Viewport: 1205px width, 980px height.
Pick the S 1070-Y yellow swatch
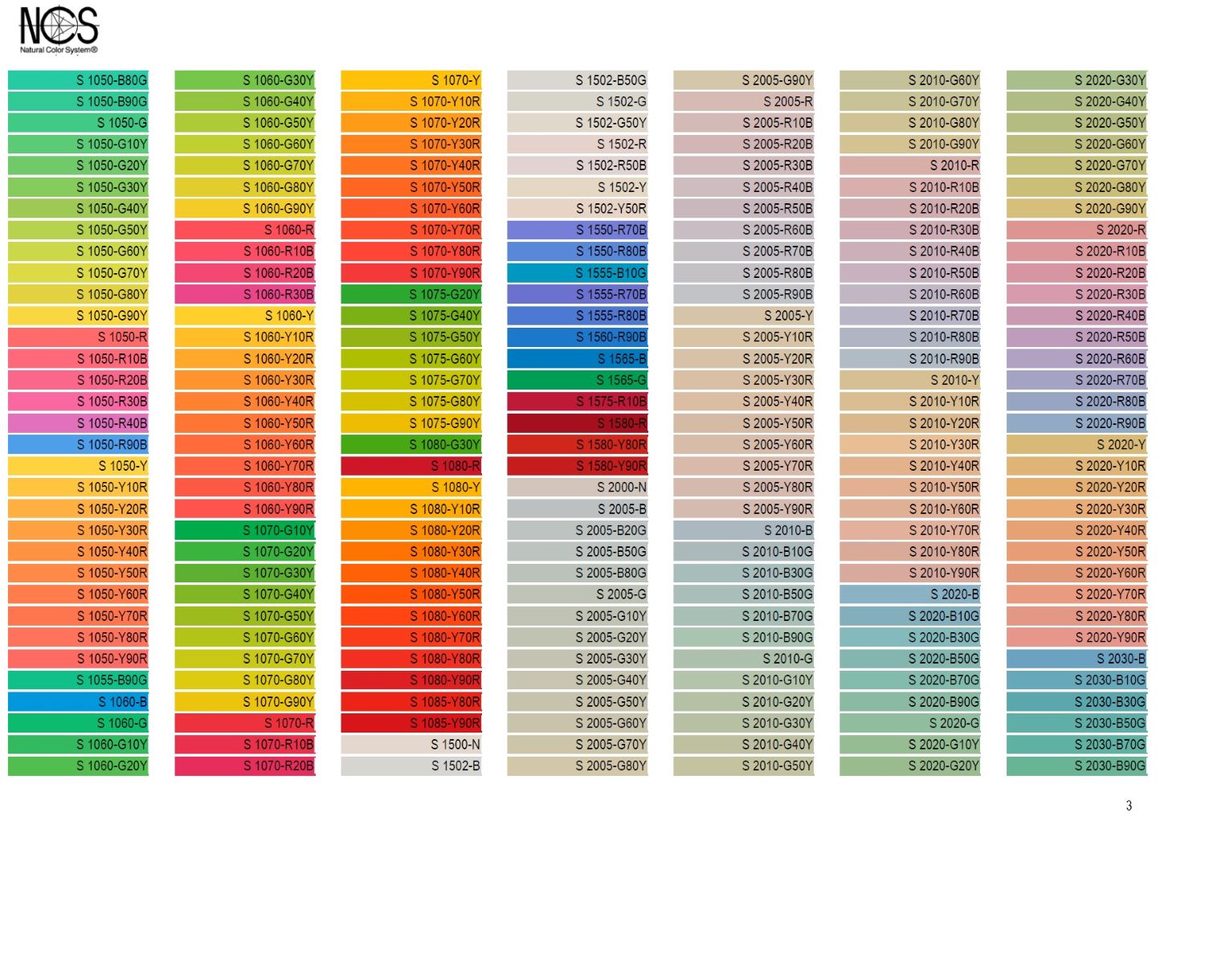[x=411, y=80]
